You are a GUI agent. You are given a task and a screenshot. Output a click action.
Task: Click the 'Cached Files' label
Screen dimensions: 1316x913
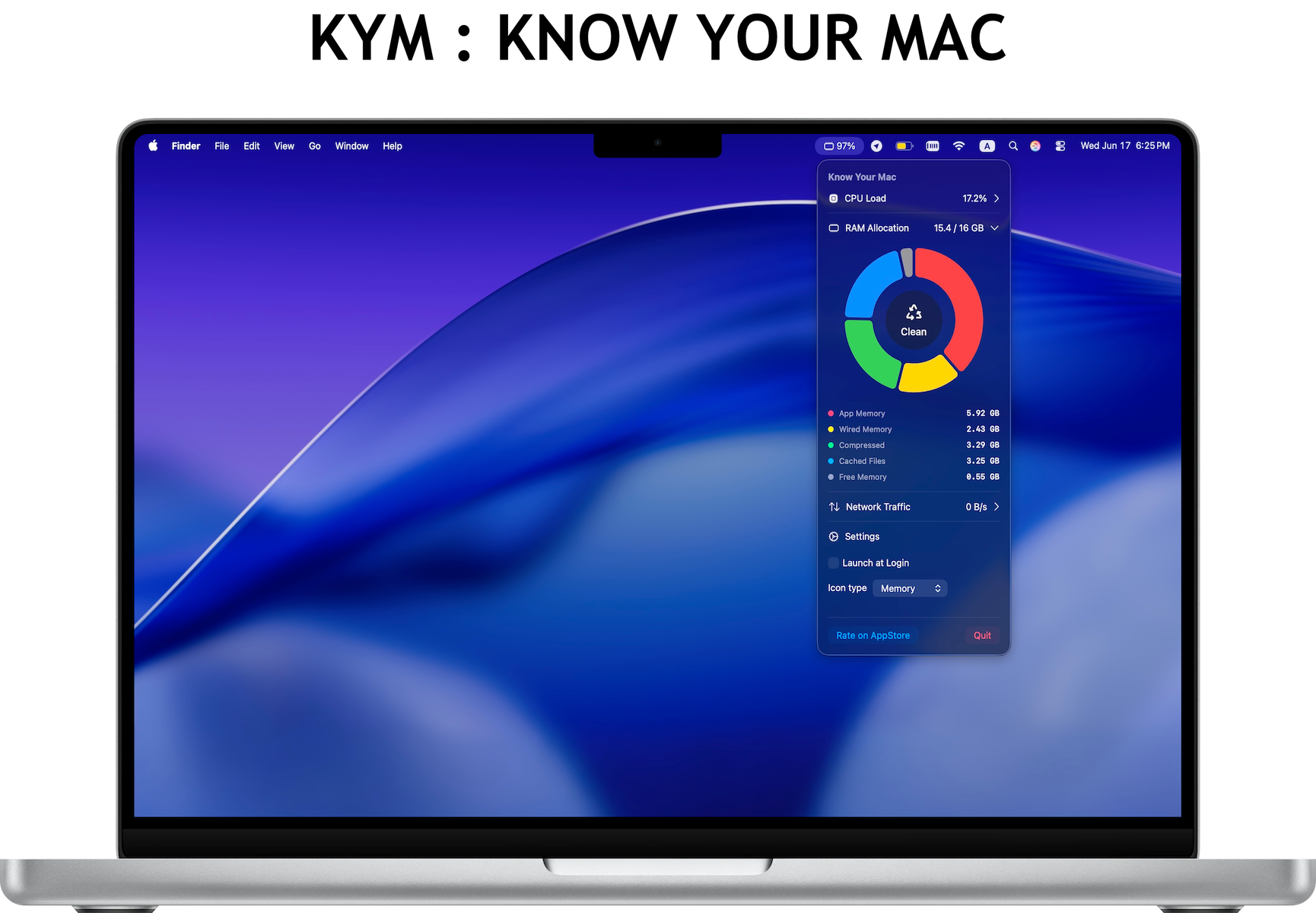862,461
